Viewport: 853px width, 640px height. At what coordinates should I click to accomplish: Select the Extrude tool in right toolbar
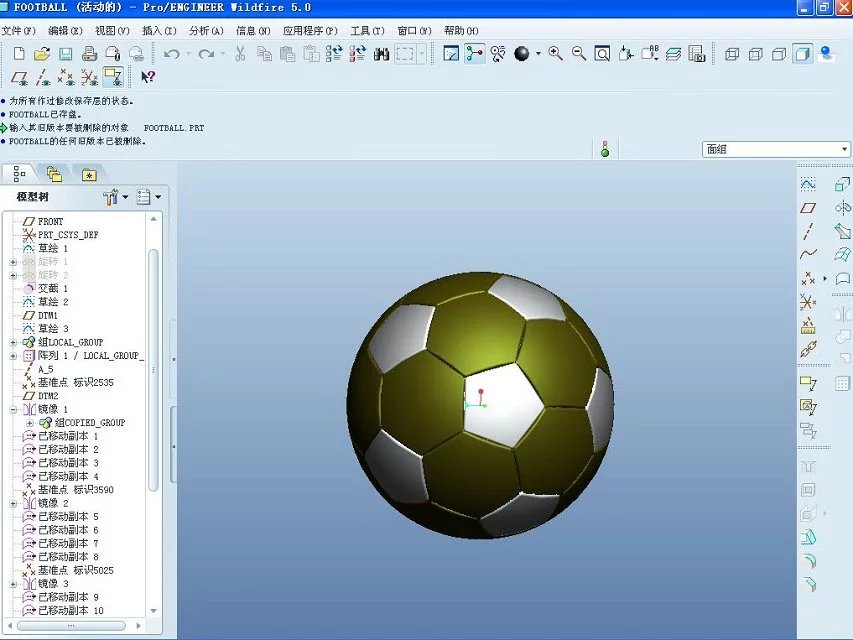point(842,184)
